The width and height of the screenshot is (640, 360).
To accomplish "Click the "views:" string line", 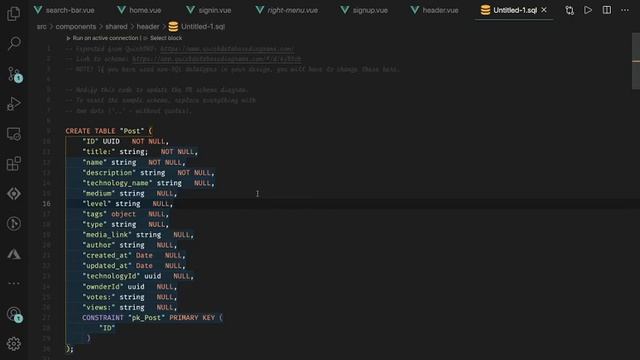I will [x=129, y=307].
